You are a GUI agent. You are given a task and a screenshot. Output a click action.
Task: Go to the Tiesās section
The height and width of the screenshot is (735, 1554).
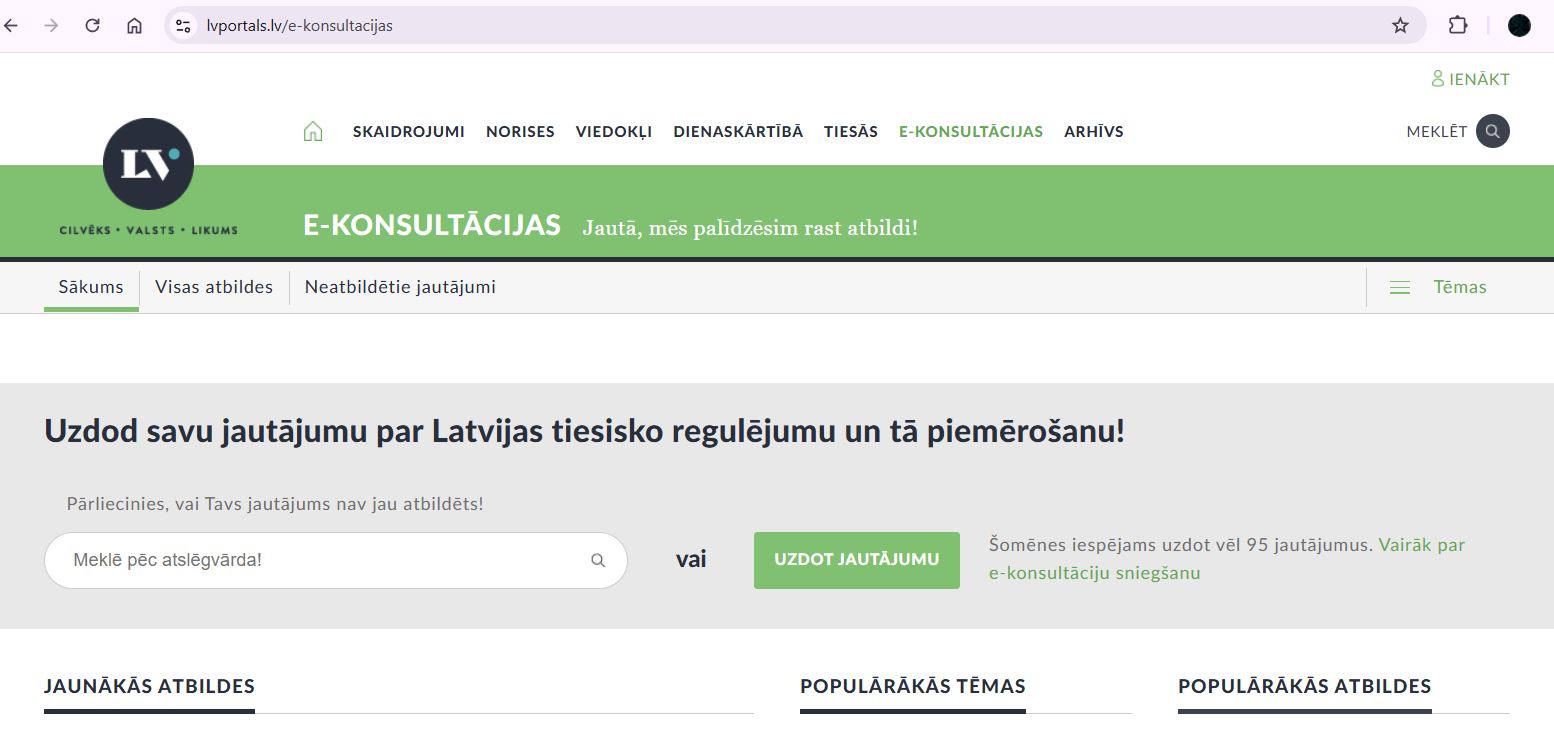click(x=850, y=132)
